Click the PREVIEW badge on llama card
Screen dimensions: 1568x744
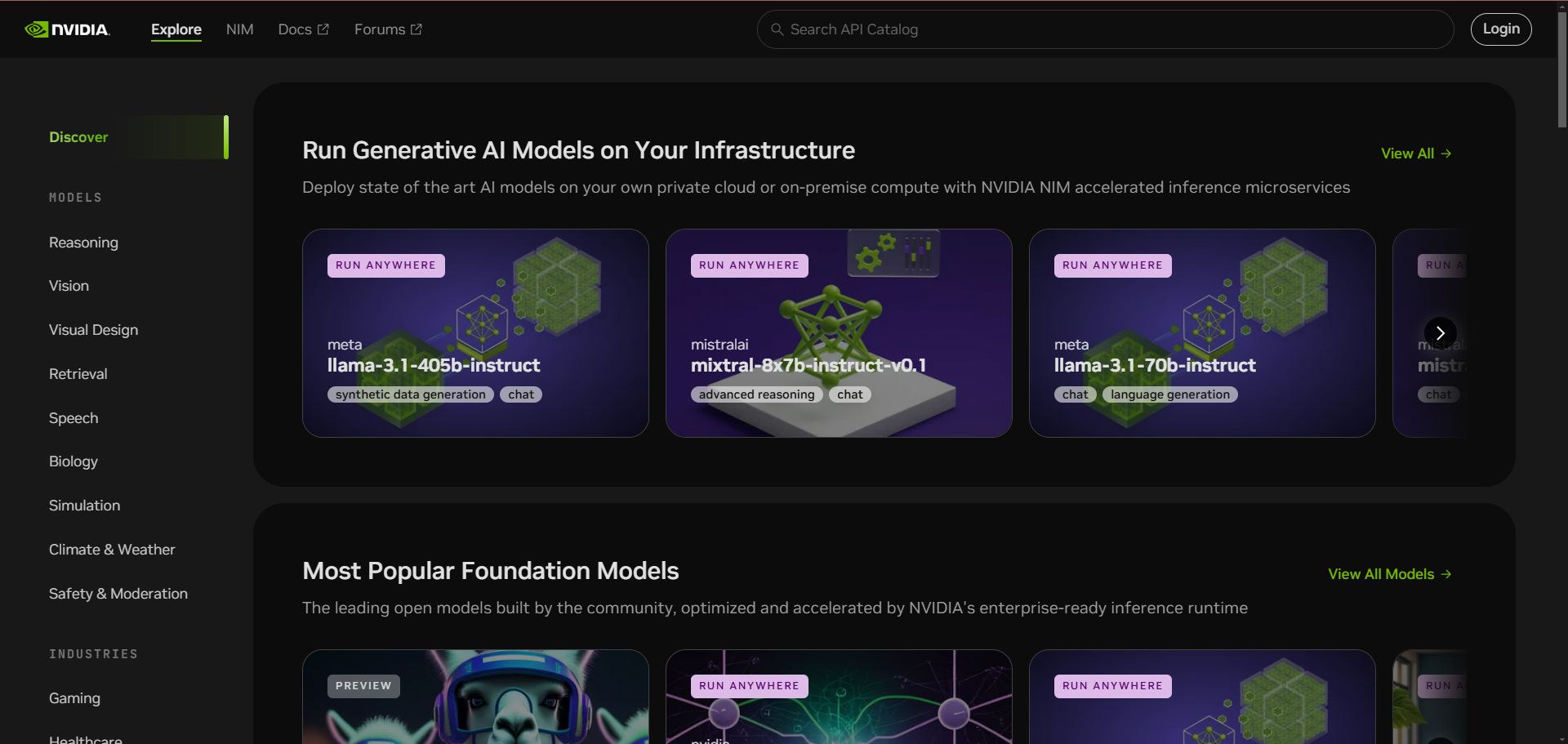363,686
